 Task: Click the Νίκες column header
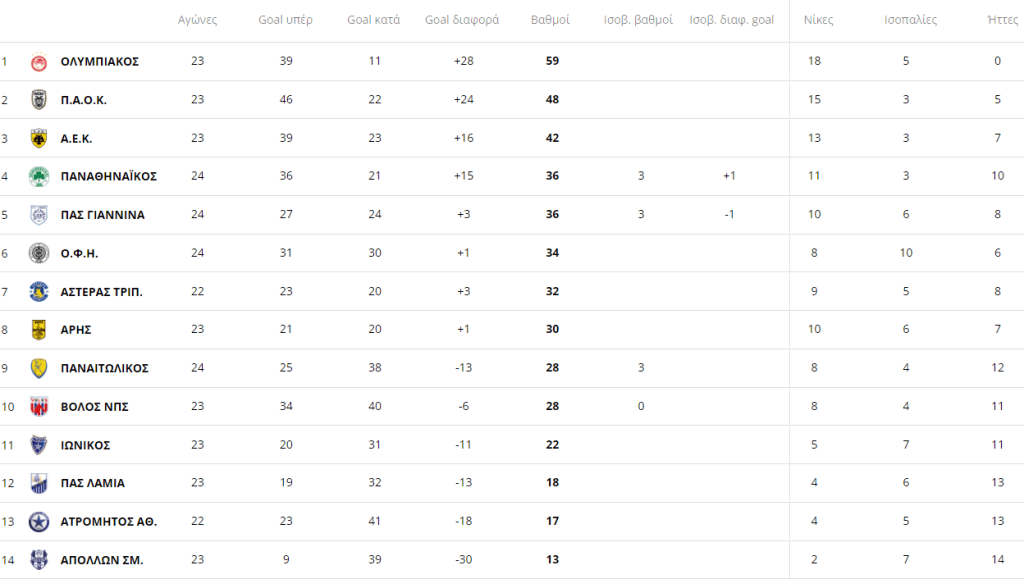coord(818,20)
